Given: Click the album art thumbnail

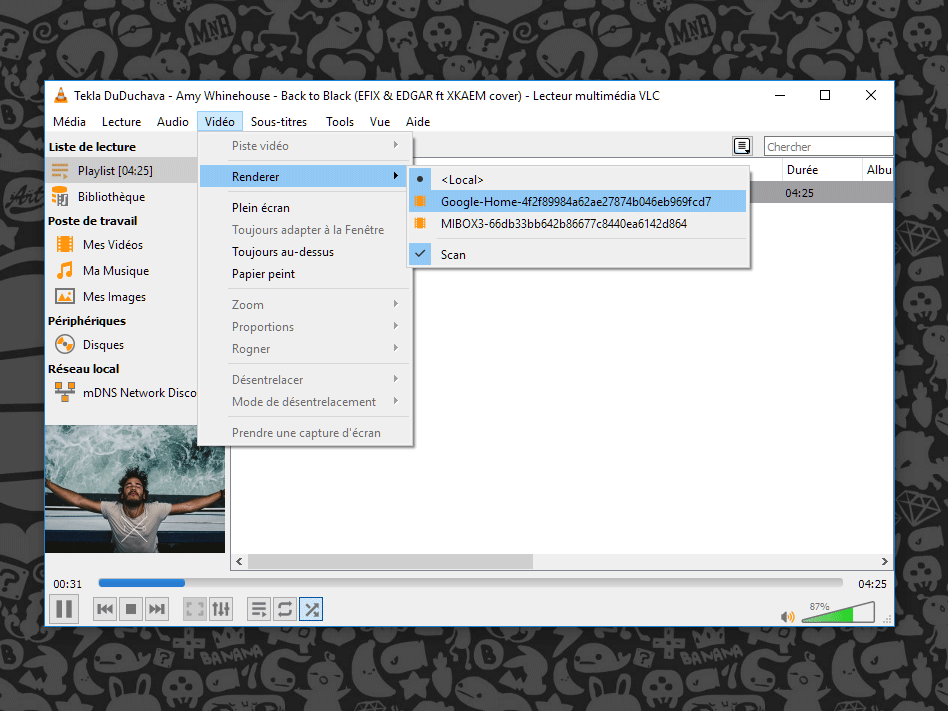Looking at the screenshot, I should (x=135, y=489).
